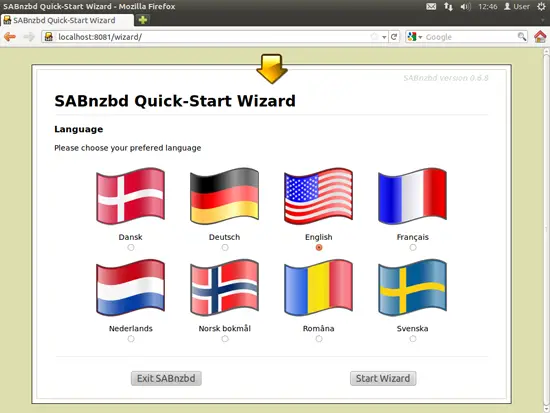This screenshot has height=413, width=550.
Task: Select the English radio button
Action: tap(319, 247)
